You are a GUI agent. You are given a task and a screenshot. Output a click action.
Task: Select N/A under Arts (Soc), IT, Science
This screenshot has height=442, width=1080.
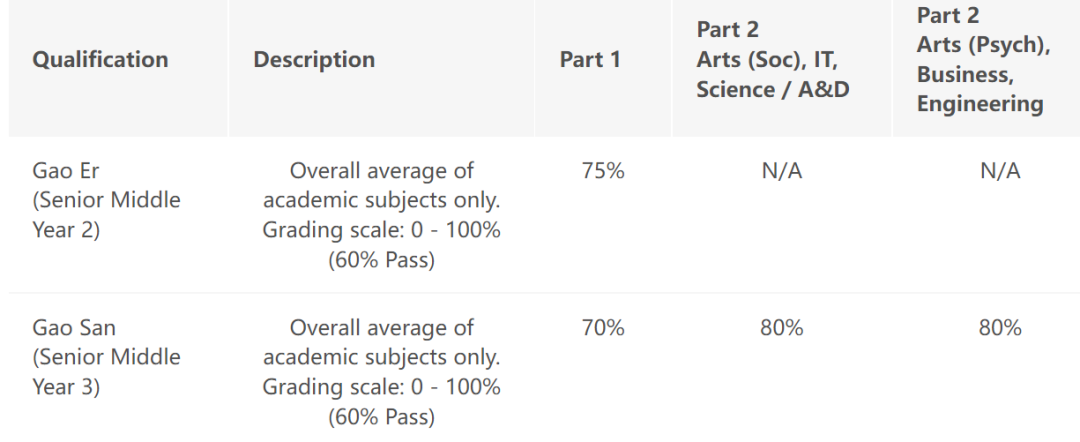pyautogui.click(x=781, y=171)
